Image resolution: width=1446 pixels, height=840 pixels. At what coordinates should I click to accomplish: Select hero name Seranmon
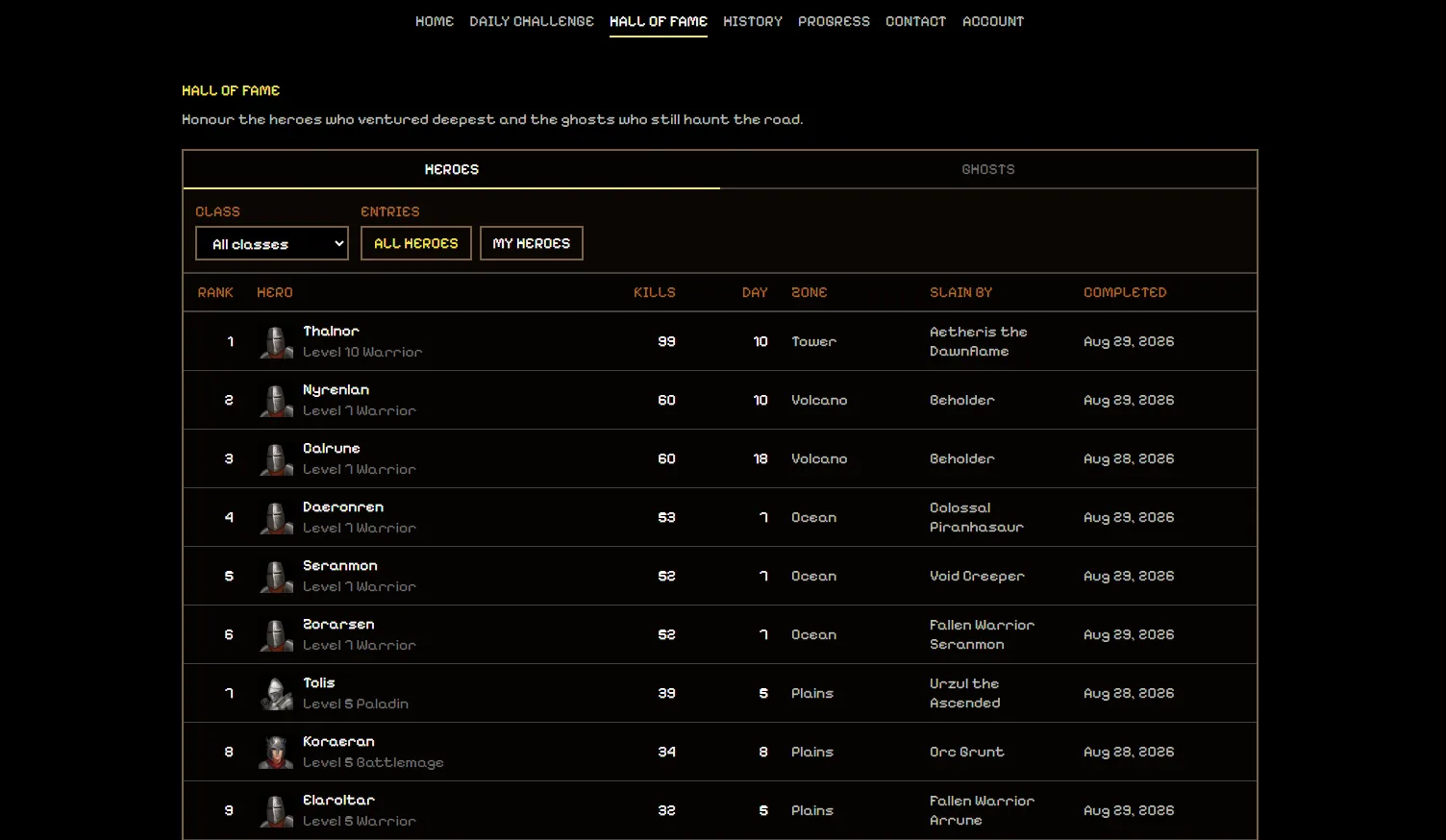340,565
